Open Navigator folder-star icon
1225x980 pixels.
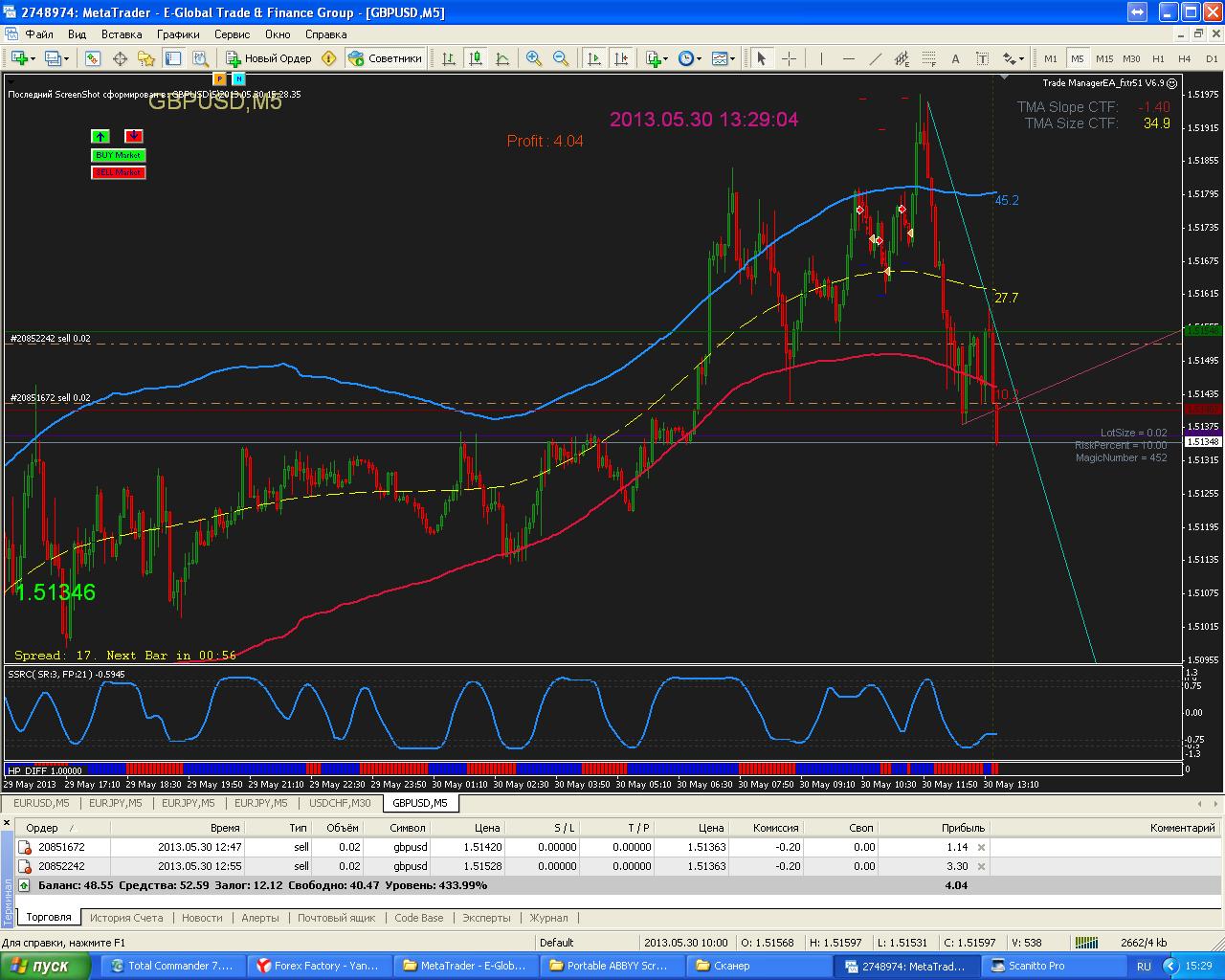[146, 58]
